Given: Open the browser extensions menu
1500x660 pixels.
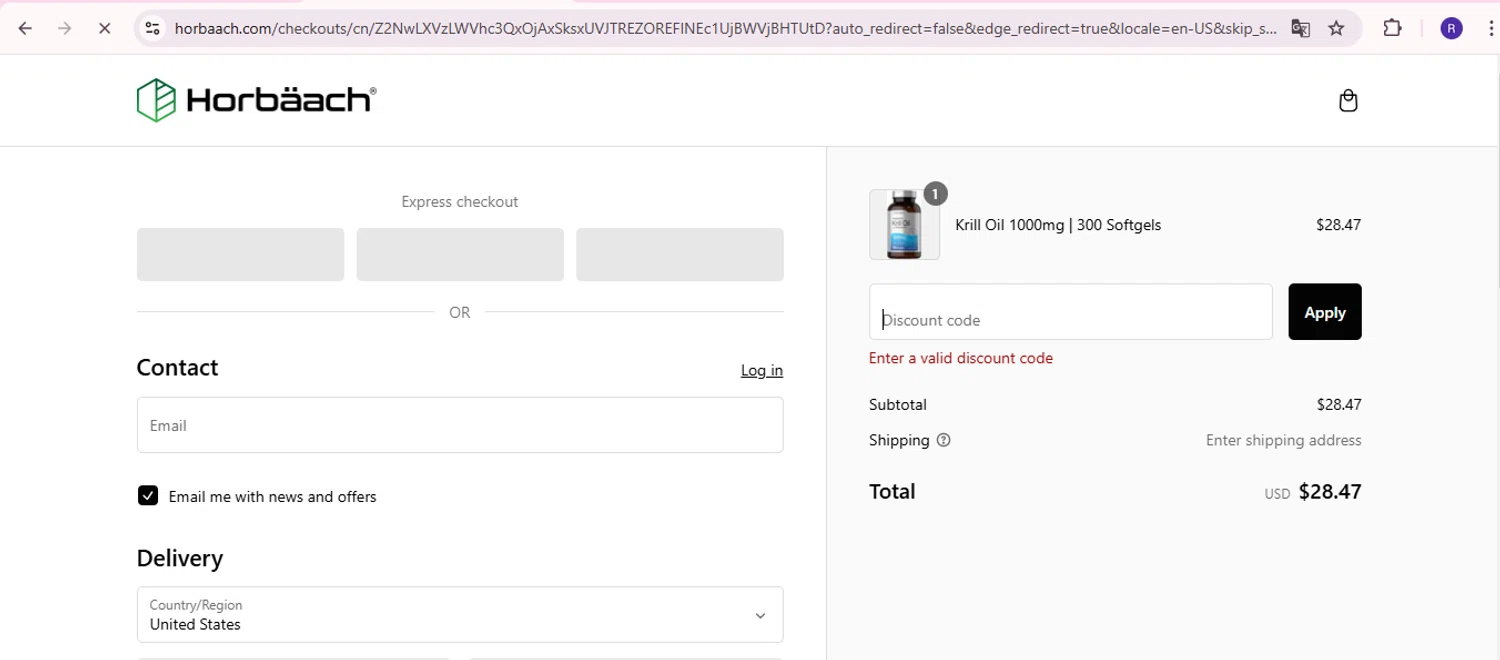Looking at the screenshot, I should click(x=1392, y=28).
